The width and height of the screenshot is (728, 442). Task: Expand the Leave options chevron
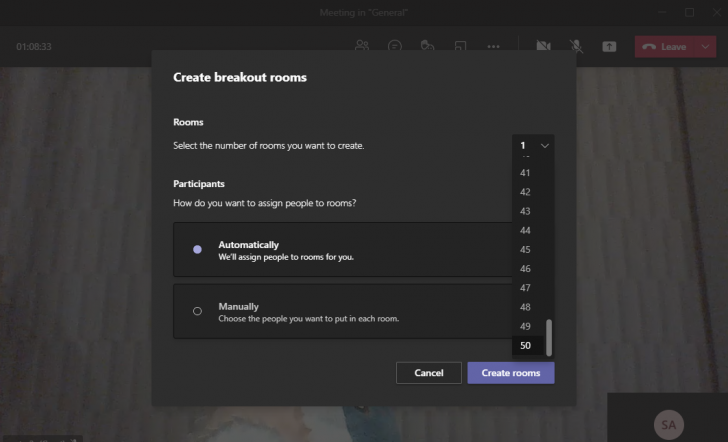click(705, 47)
